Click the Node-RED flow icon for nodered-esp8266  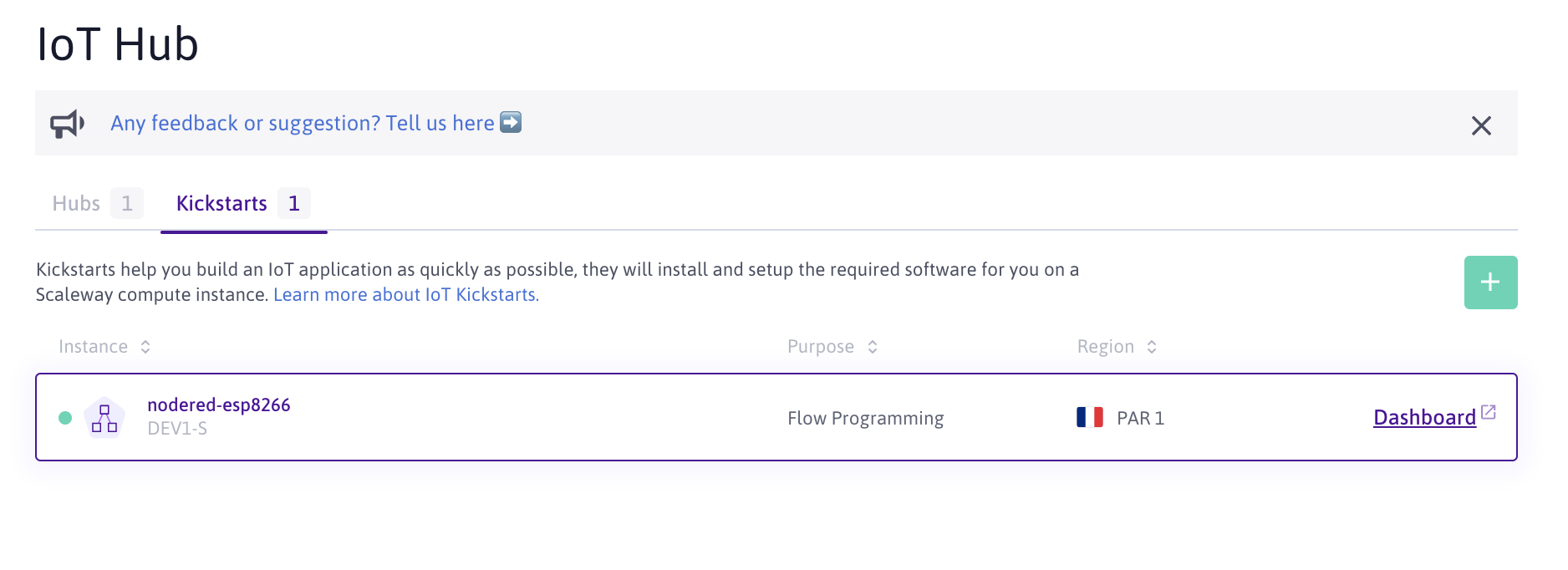[x=104, y=418]
